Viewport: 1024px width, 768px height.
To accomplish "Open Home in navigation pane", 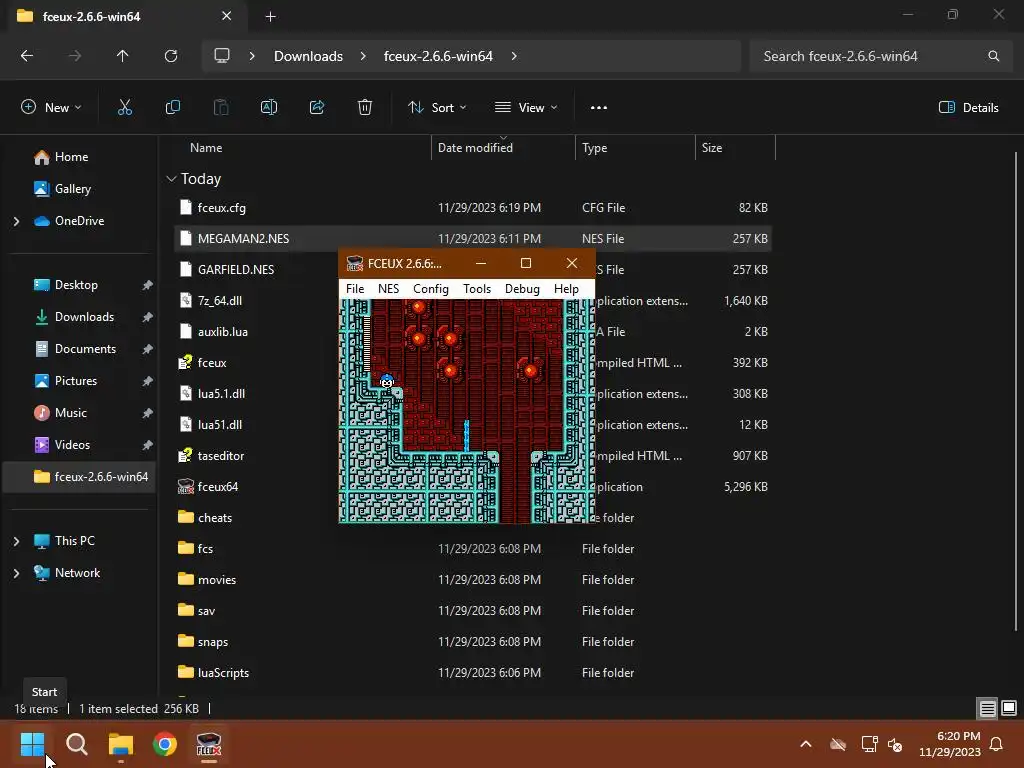I will [71, 157].
